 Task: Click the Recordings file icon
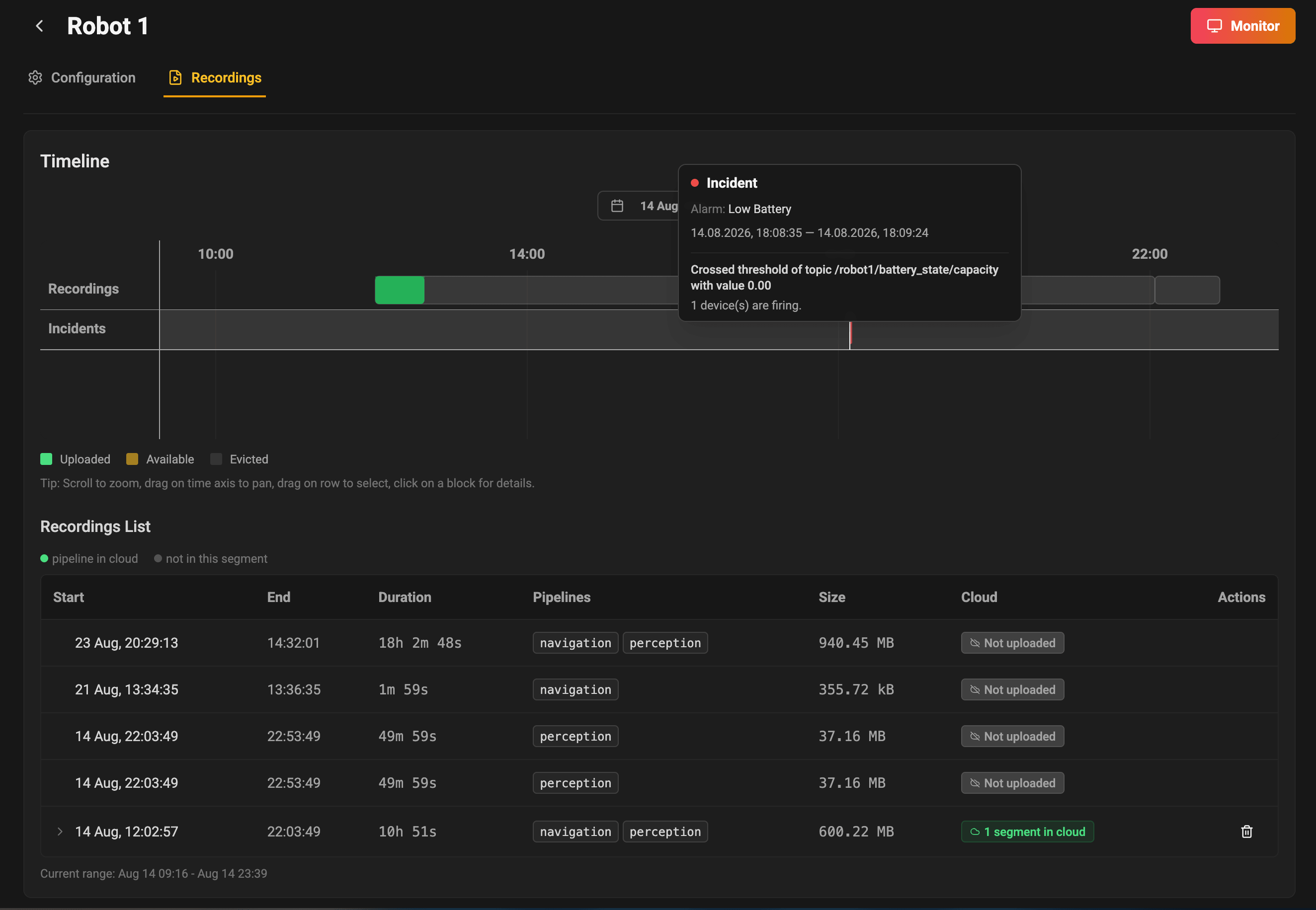[x=176, y=77]
